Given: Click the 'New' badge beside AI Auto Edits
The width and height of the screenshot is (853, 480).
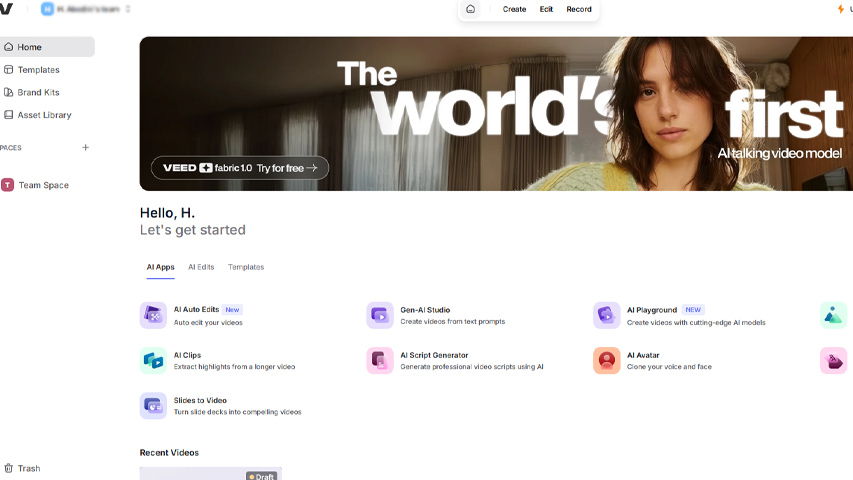Looking at the screenshot, I should (232, 310).
